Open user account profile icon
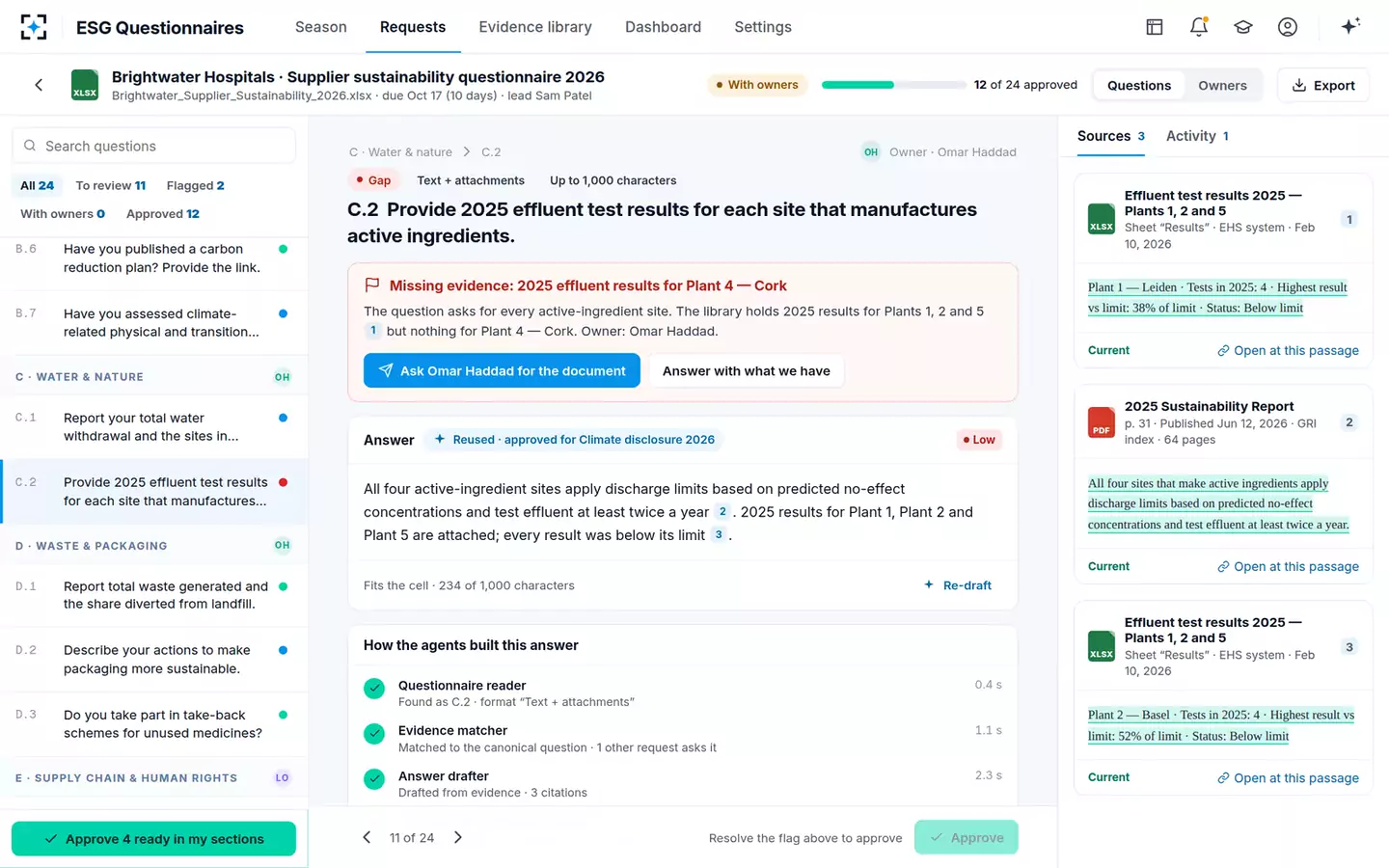The image size is (1389, 868). pos(1288,27)
